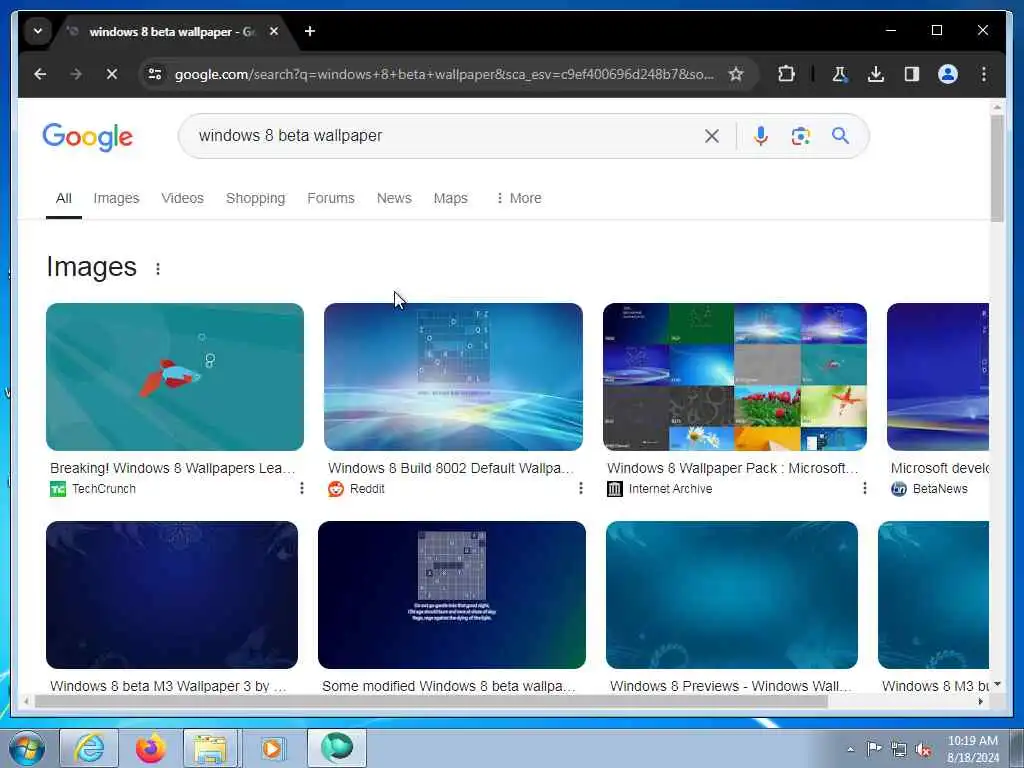Click the forward navigation arrow
This screenshot has height=768, width=1024.
click(76, 74)
